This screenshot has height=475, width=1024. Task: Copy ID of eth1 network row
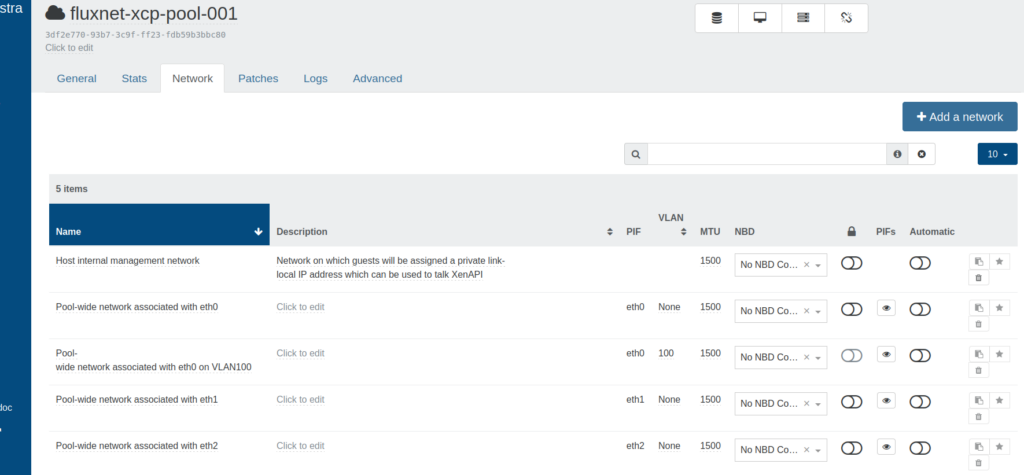coord(978,400)
